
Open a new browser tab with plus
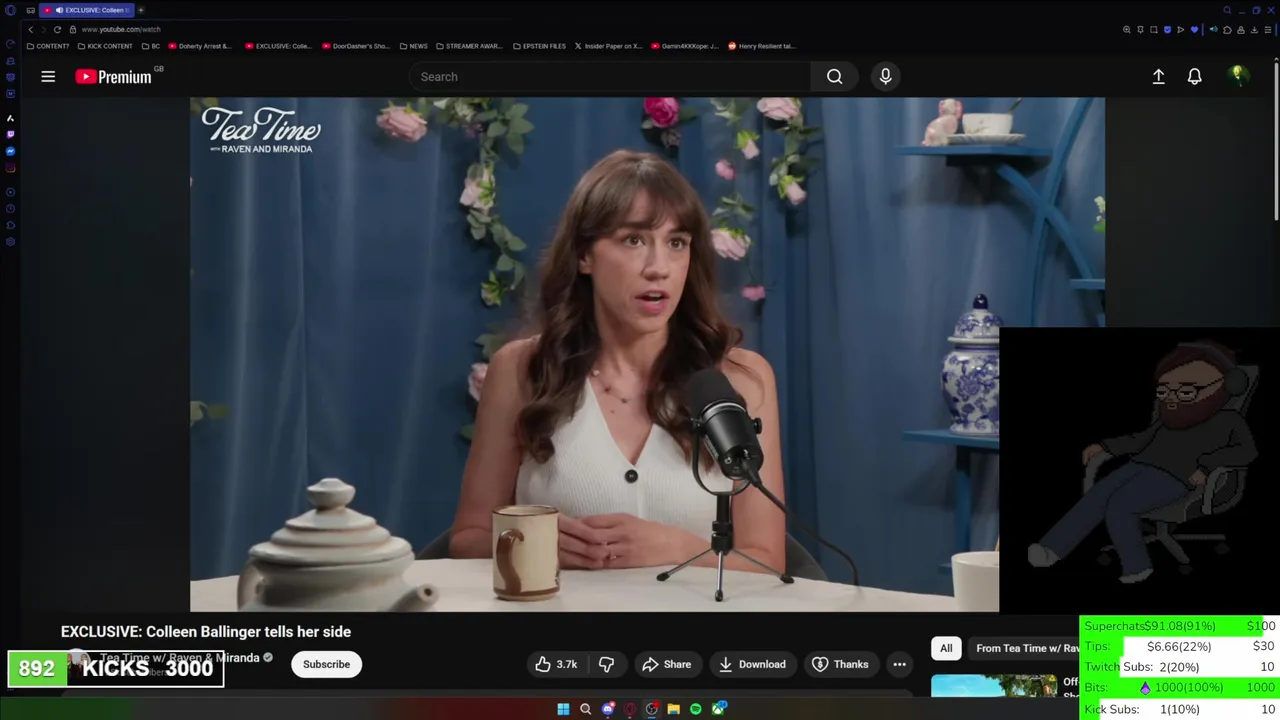point(141,10)
